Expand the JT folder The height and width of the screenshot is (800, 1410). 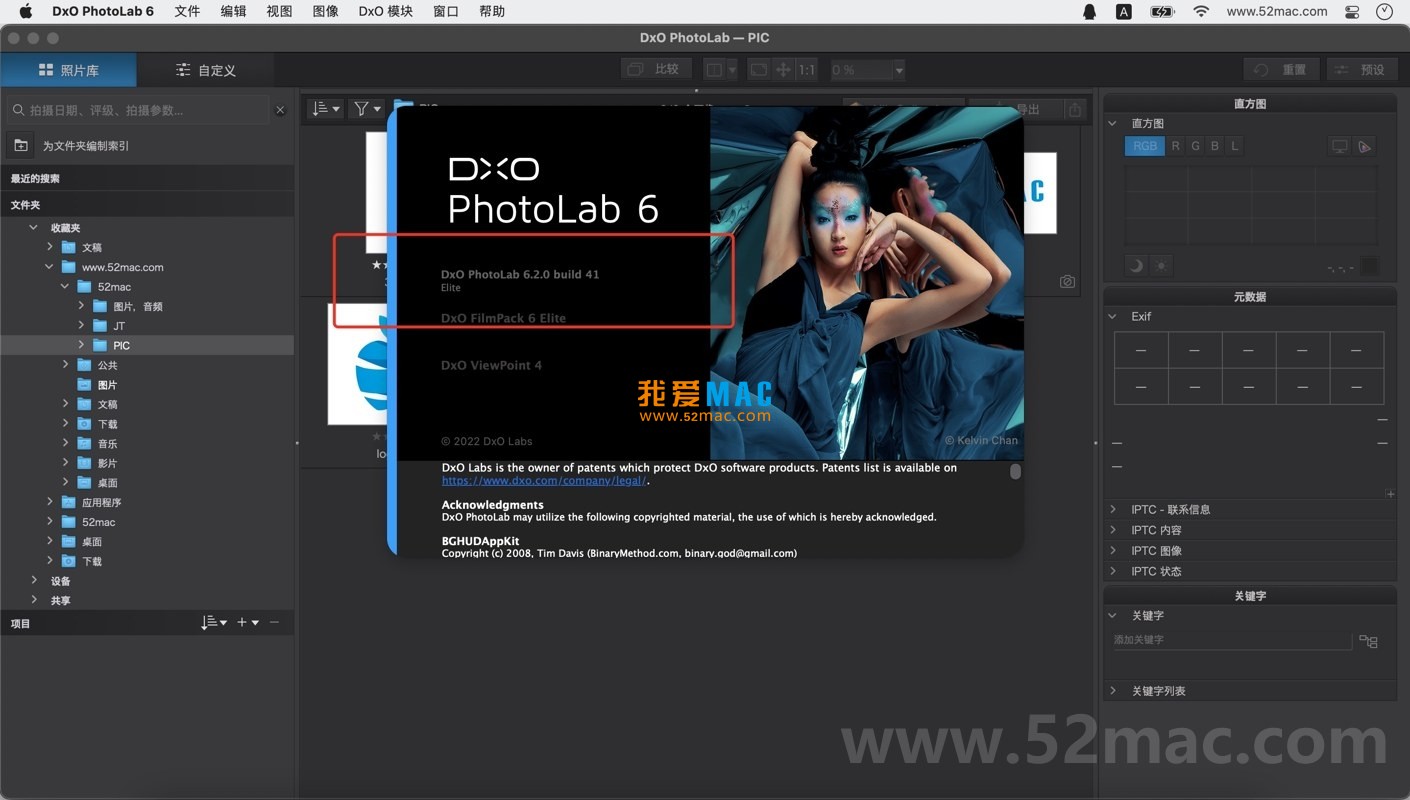(x=81, y=325)
